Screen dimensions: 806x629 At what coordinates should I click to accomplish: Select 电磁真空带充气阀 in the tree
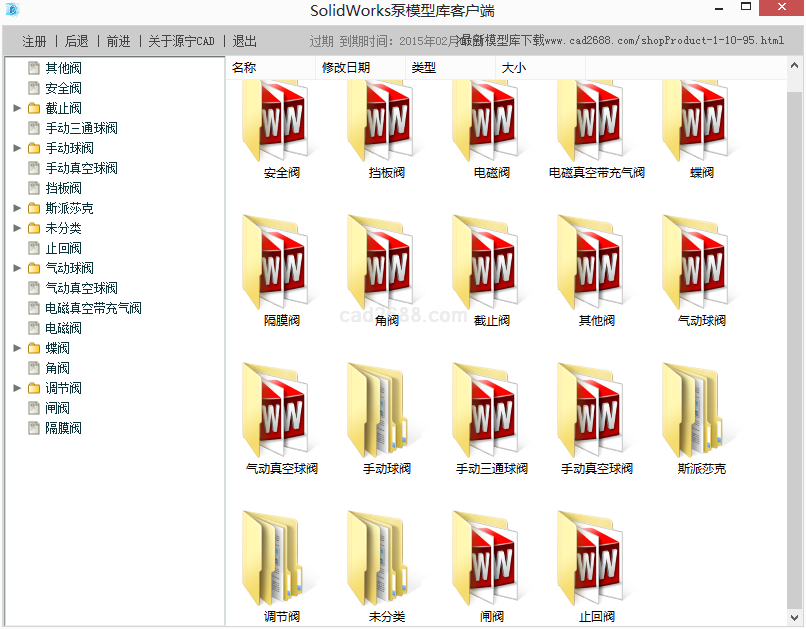pyautogui.click(x=93, y=308)
